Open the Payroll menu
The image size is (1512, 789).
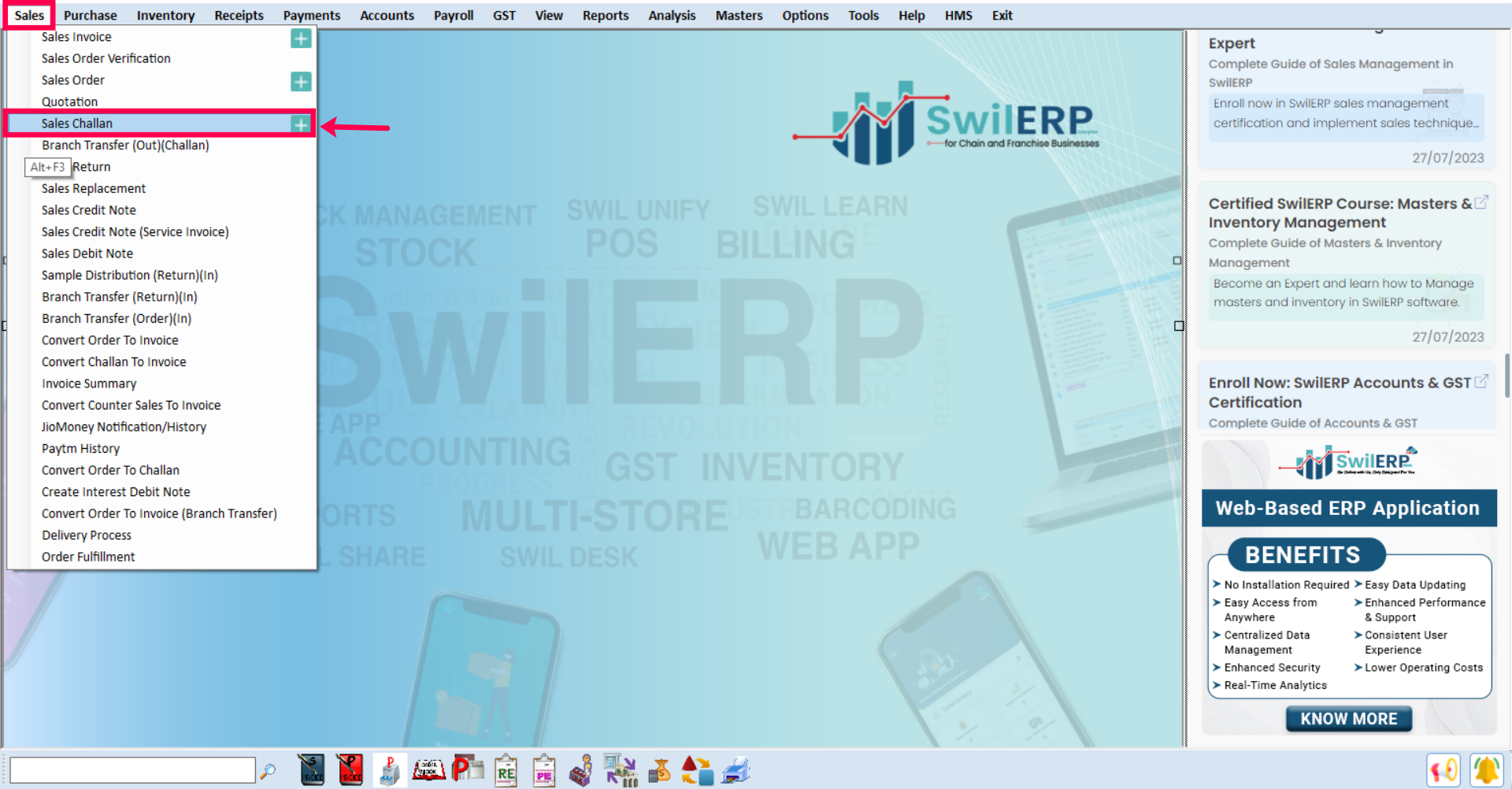(x=454, y=15)
